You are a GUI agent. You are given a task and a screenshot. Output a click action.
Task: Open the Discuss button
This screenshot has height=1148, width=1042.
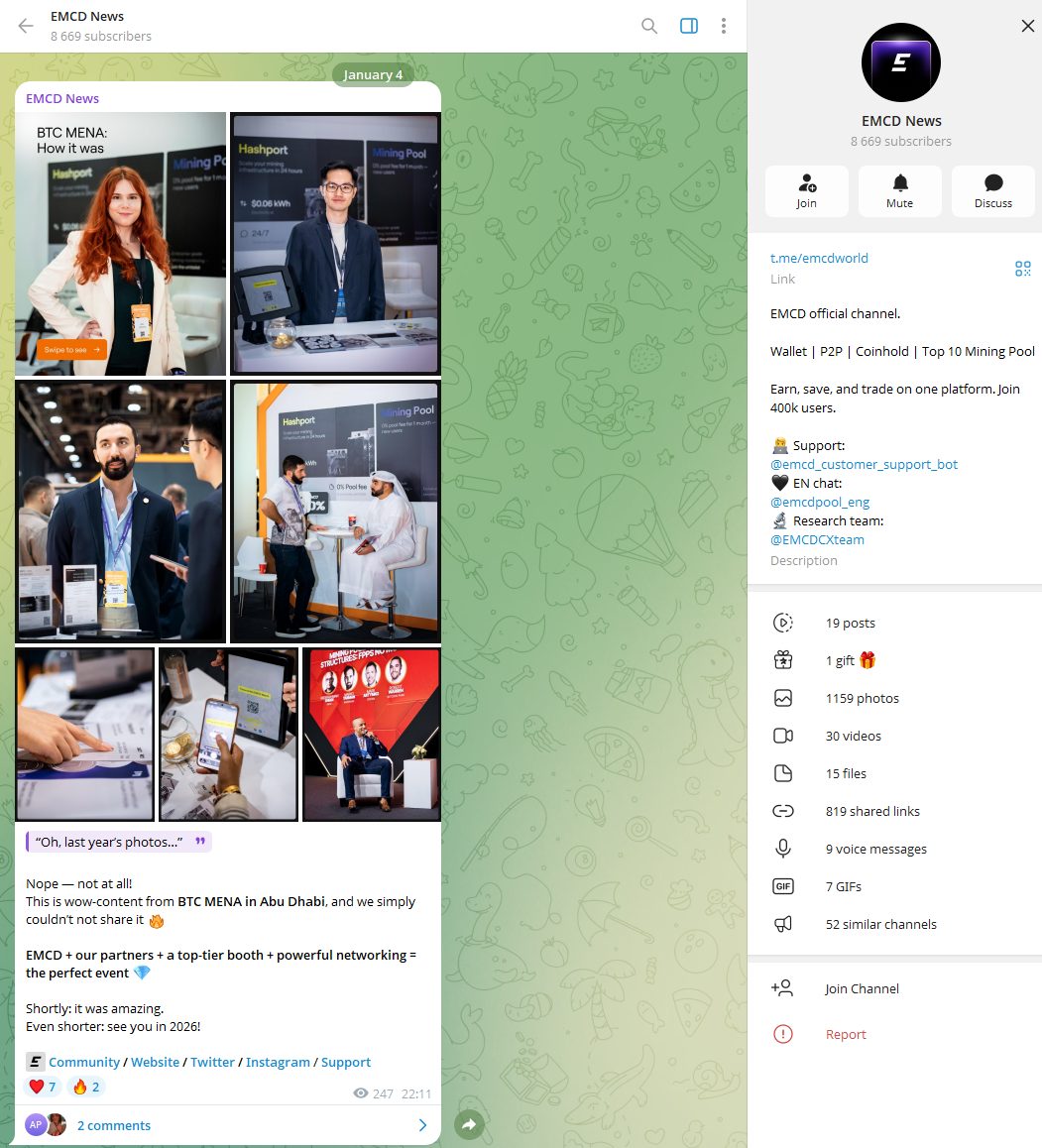tap(993, 191)
